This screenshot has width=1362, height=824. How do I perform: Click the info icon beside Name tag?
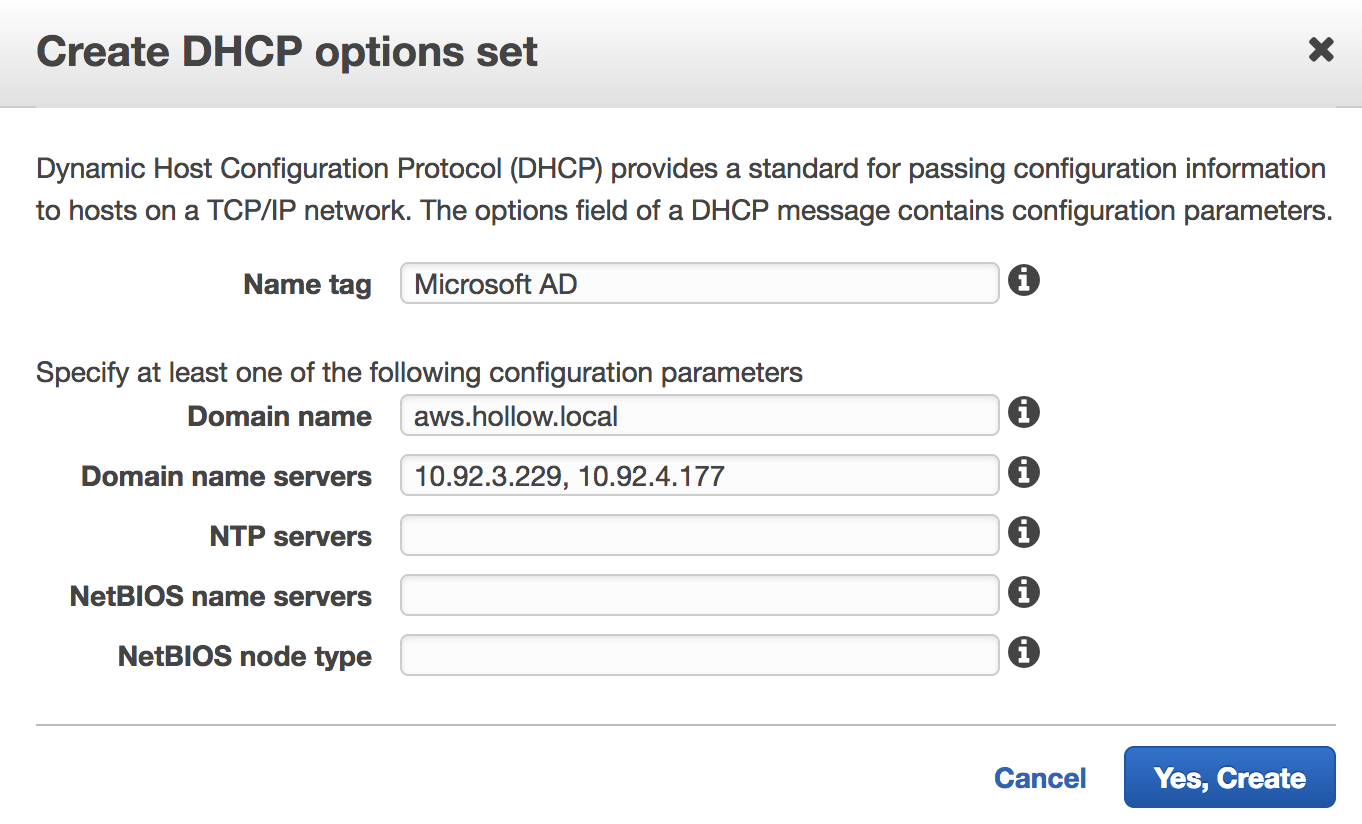click(1023, 281)
